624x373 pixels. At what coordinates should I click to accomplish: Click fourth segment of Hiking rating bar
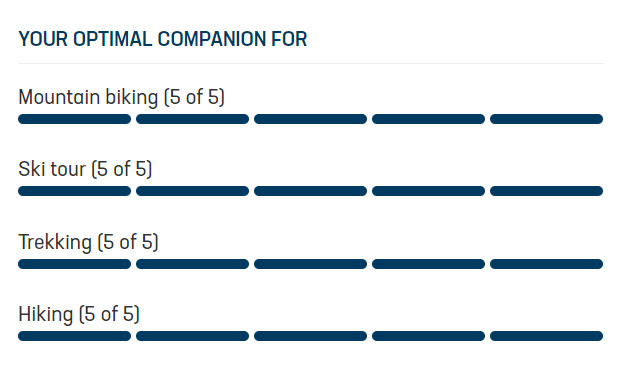429,336
